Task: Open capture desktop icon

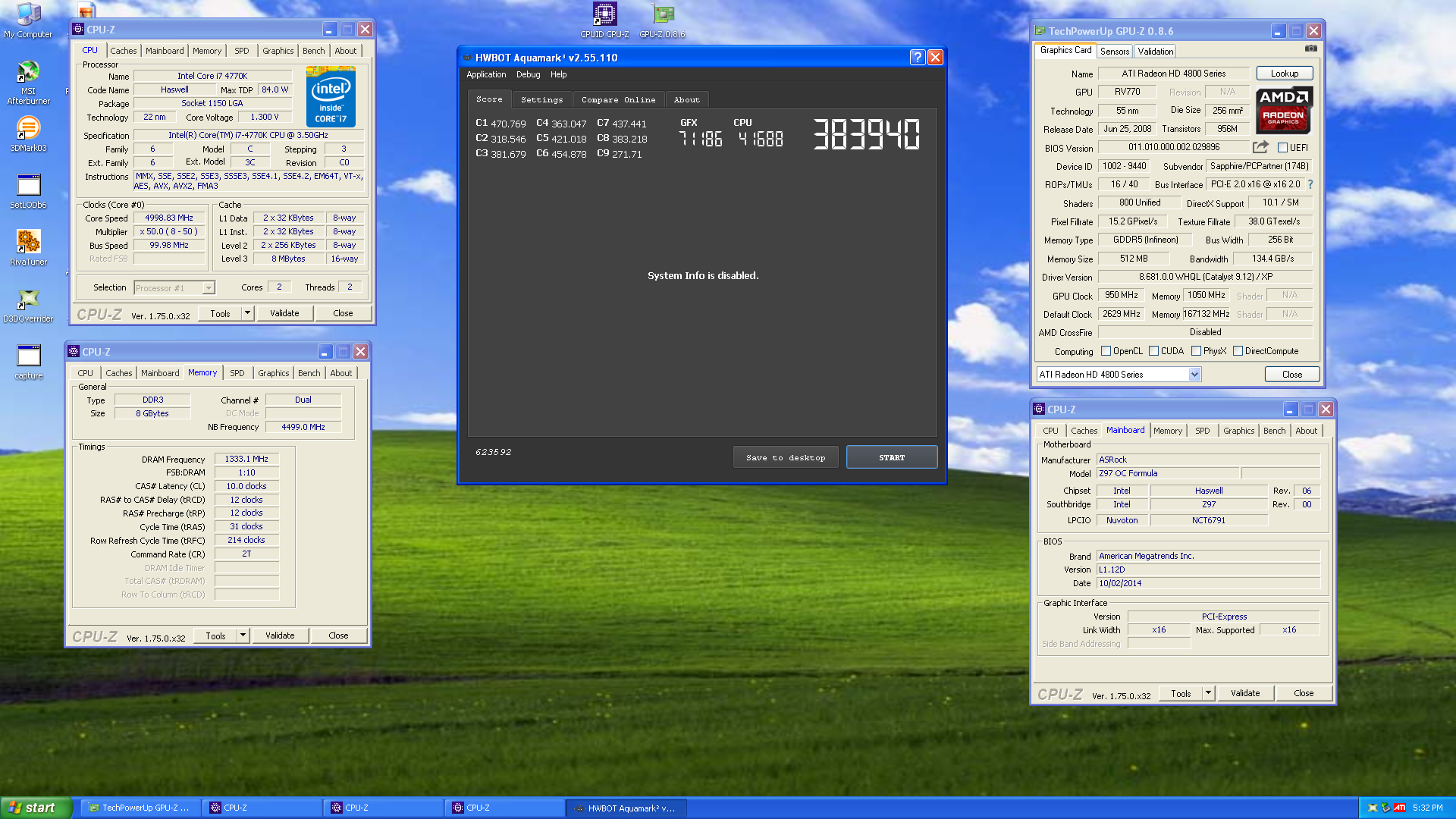Action: [x=28, y=362]
